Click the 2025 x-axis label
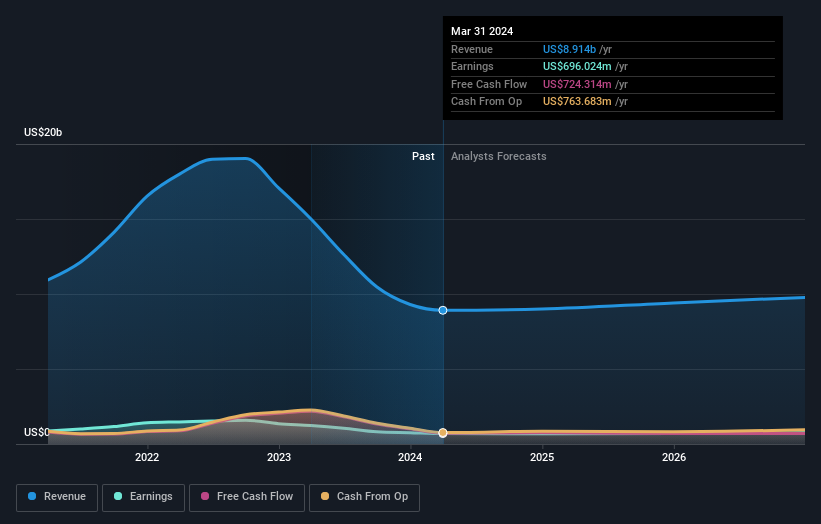The width and height of the screenshot is (821, 524). (542, 458)
